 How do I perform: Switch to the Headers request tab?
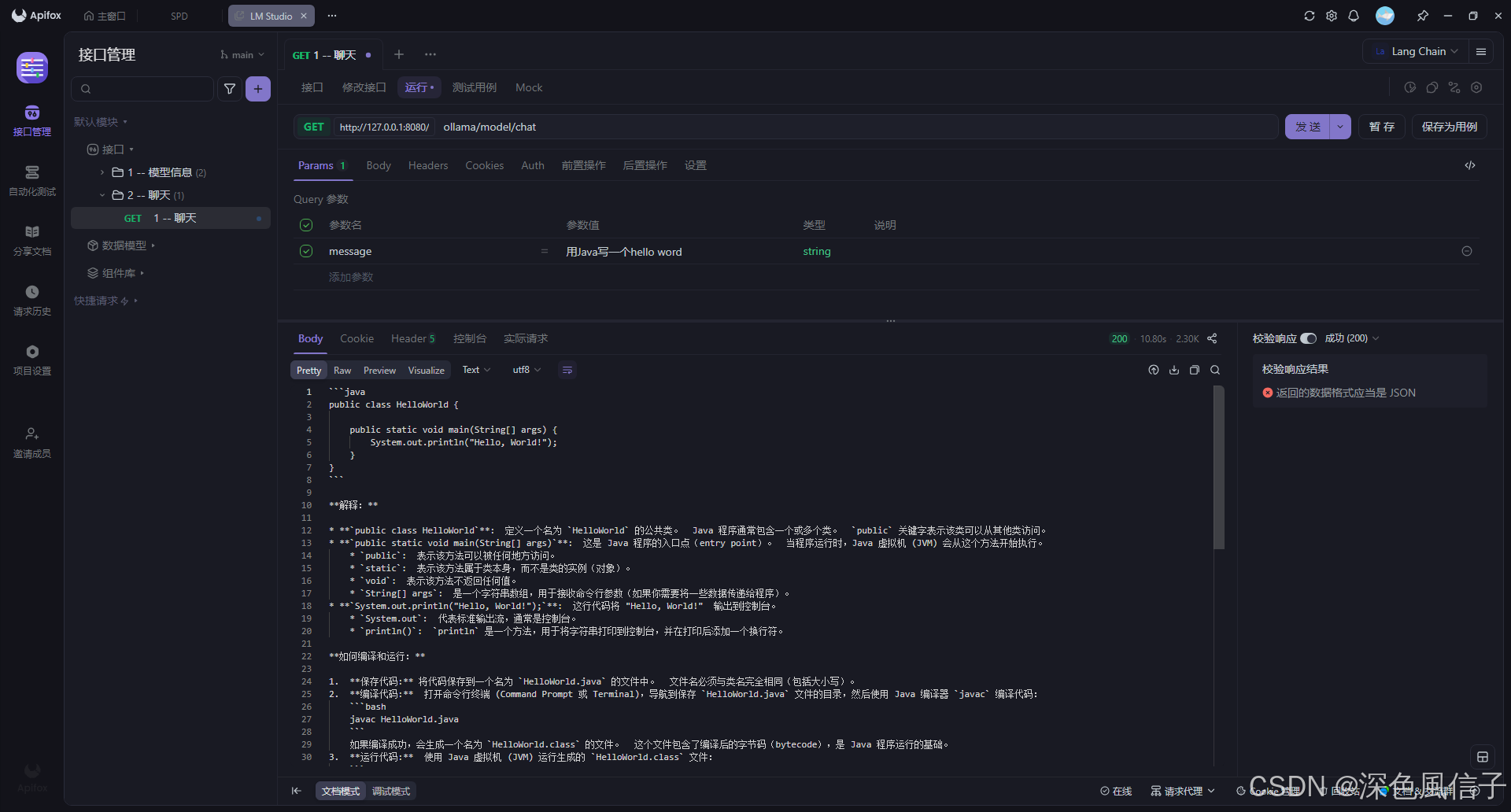pos(428,165)
